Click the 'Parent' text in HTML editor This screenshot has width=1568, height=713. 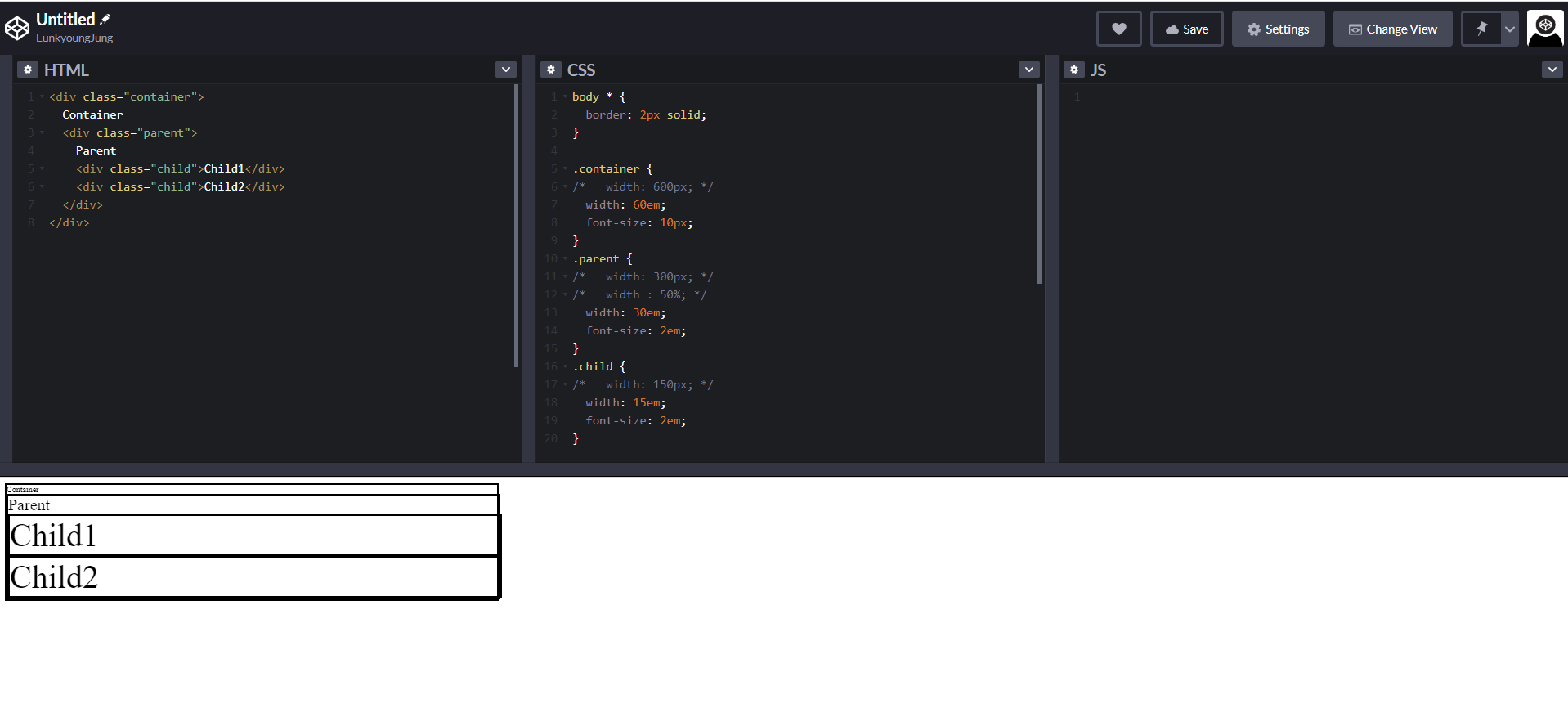(x=96, y=150)
